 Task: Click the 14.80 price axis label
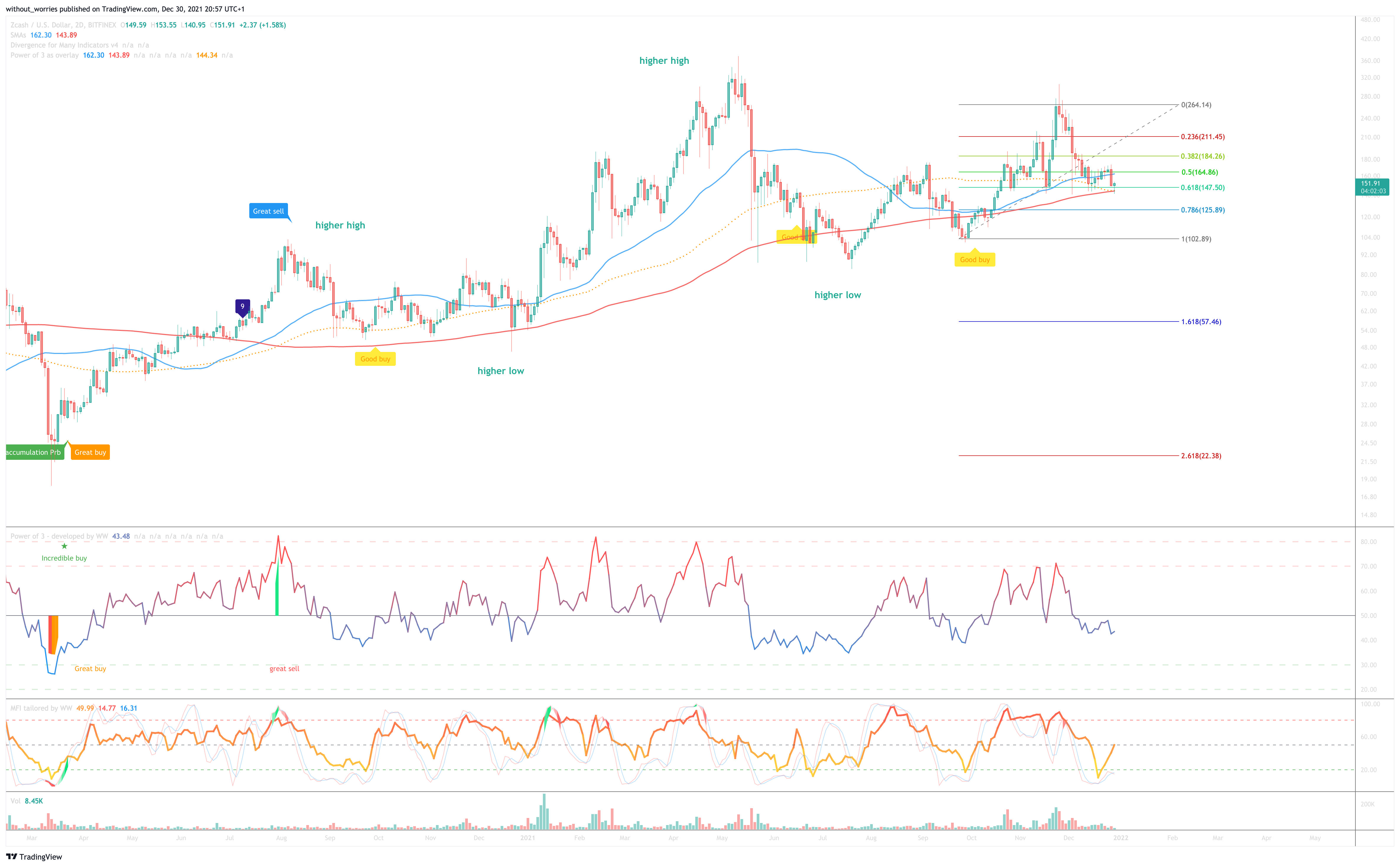point(1368,515)
